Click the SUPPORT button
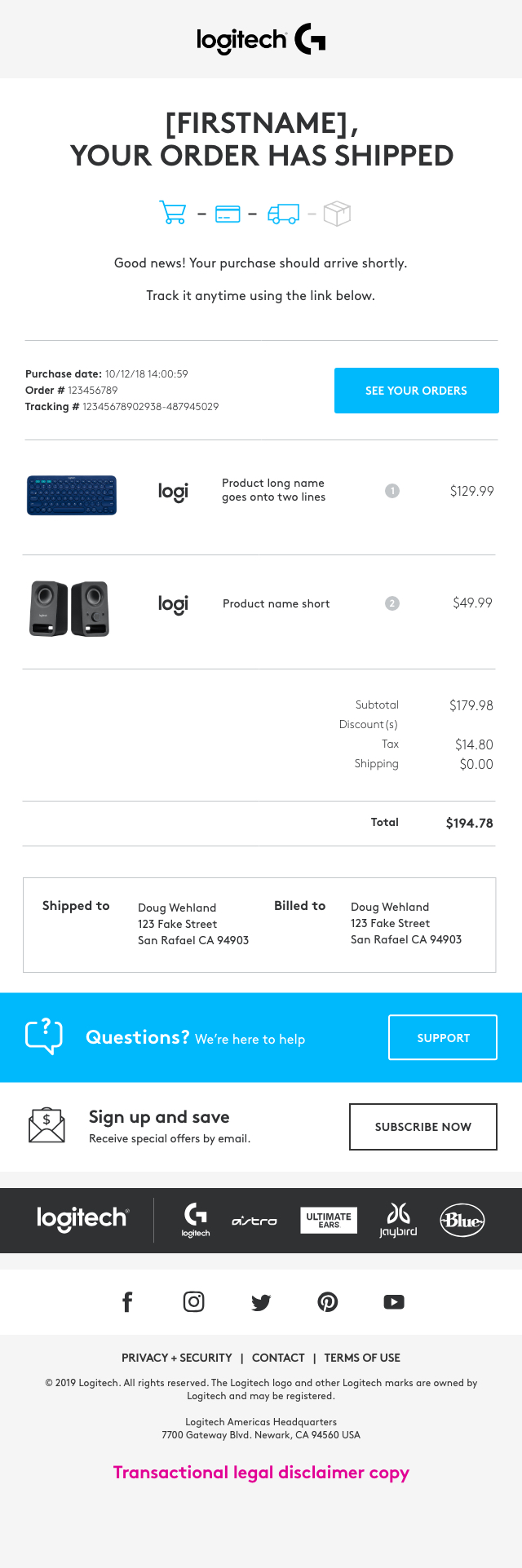This screenshot has width=522, height=1568. click(x=443, y=1037)
